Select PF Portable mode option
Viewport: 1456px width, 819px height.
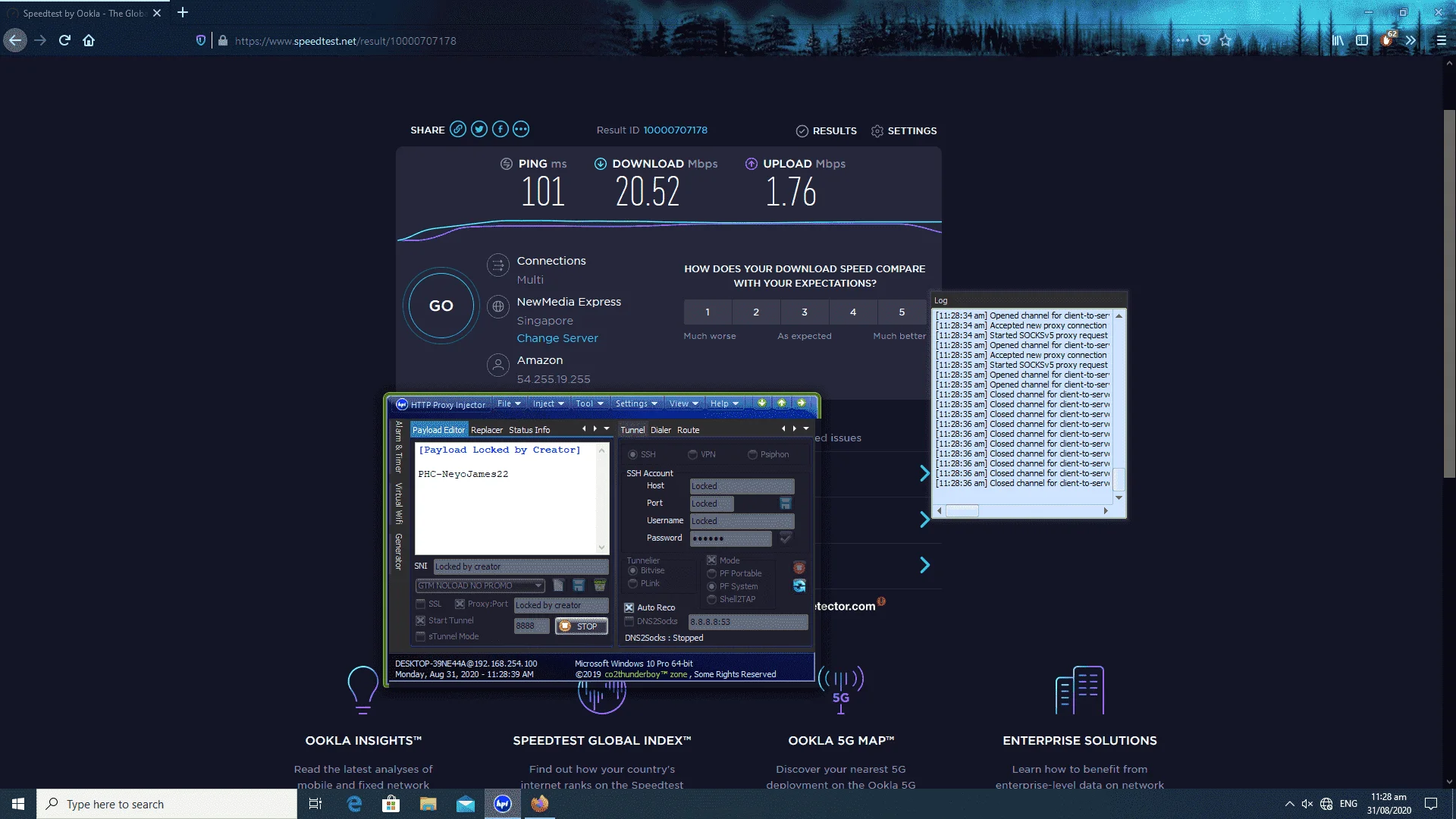click(711, 574)
